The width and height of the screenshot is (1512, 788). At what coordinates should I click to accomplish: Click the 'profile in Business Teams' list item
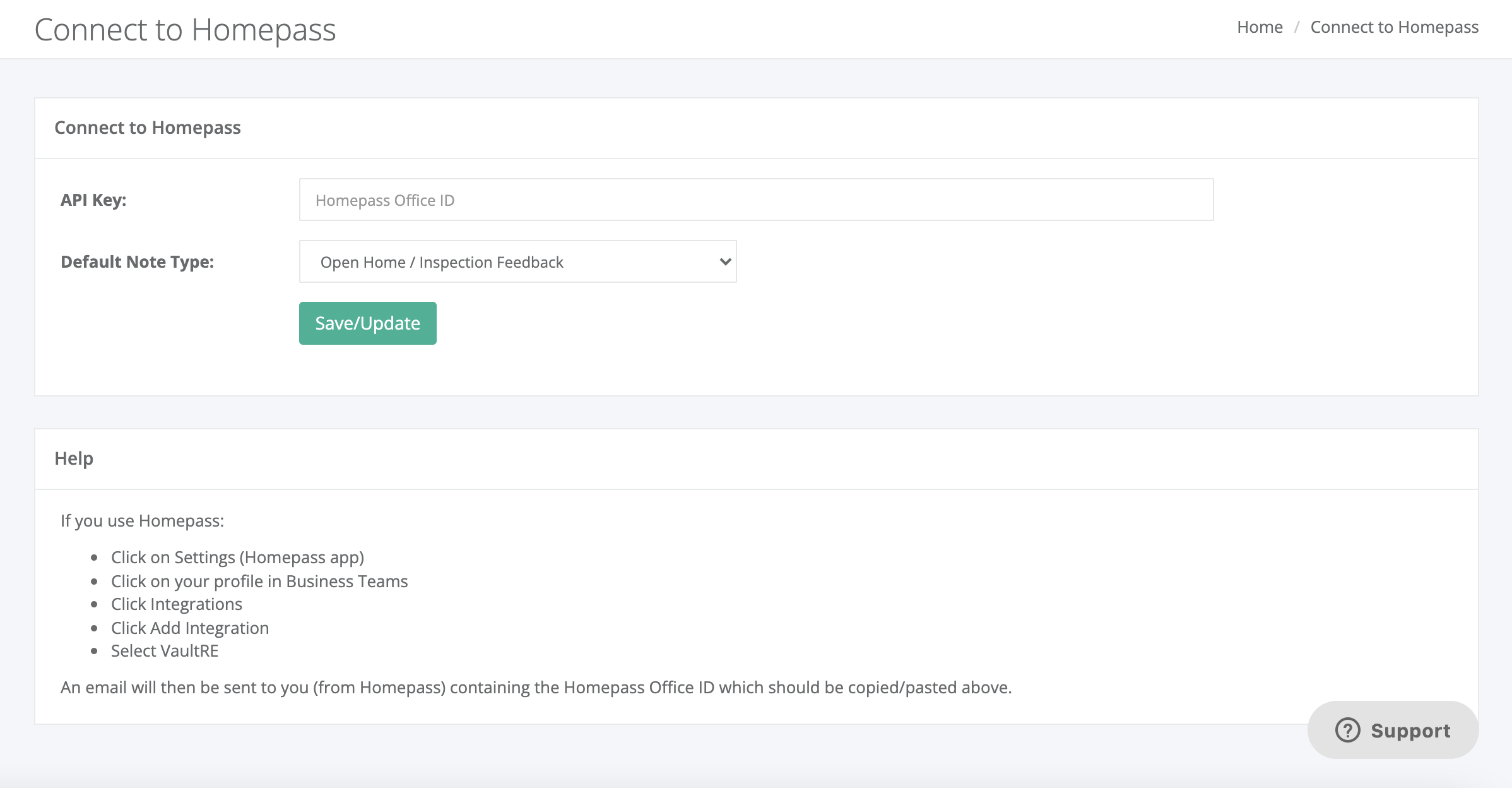click(259, 581)
